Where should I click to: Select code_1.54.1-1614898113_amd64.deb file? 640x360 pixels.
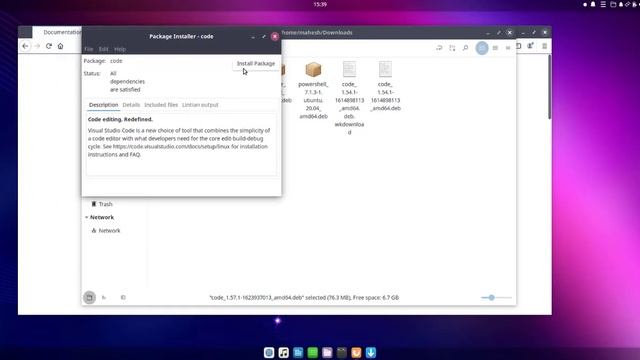(x=385, y=86)
